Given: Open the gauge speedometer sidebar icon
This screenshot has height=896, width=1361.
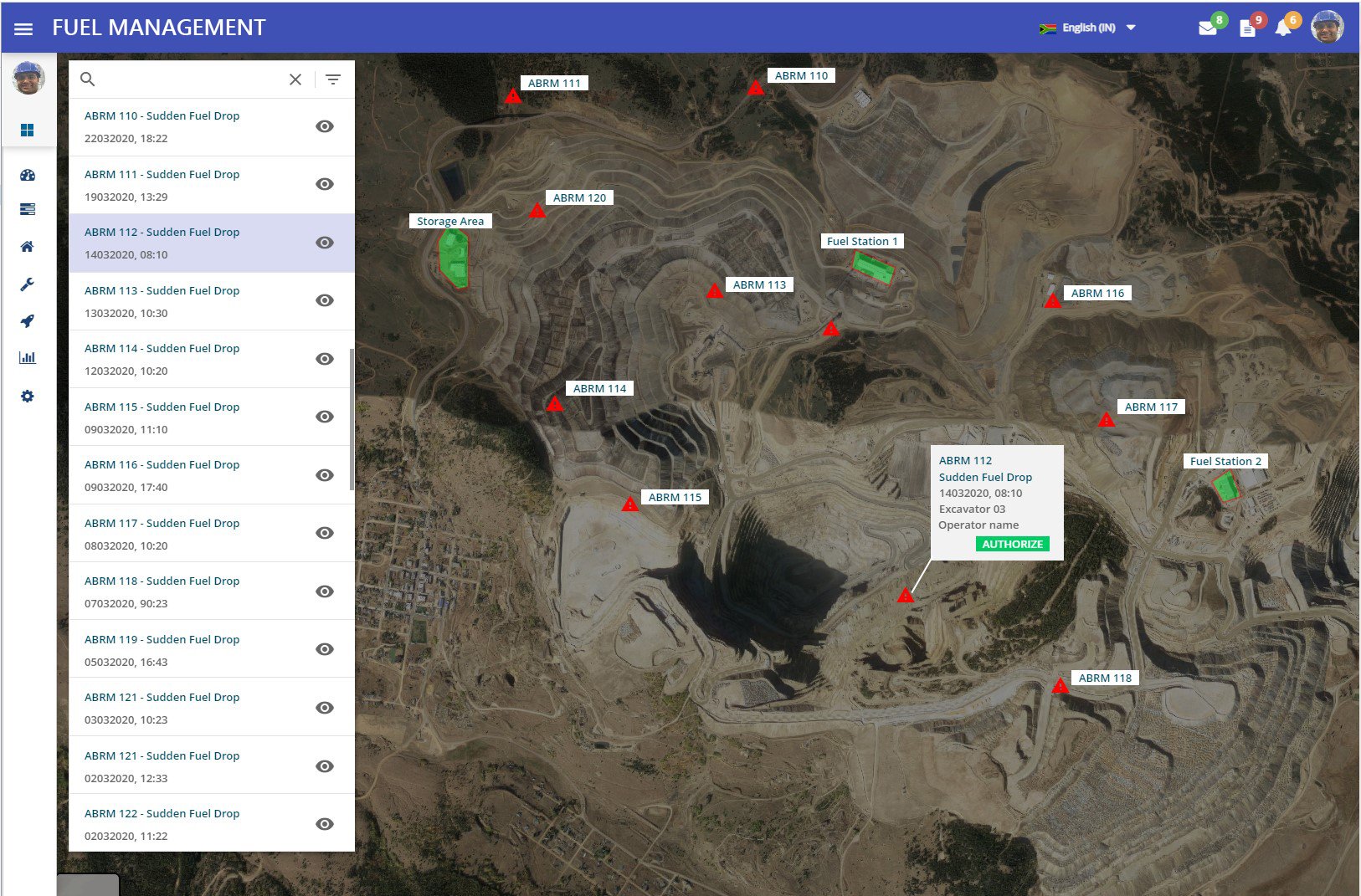Looking at the screenshot, I should point(28,175).
